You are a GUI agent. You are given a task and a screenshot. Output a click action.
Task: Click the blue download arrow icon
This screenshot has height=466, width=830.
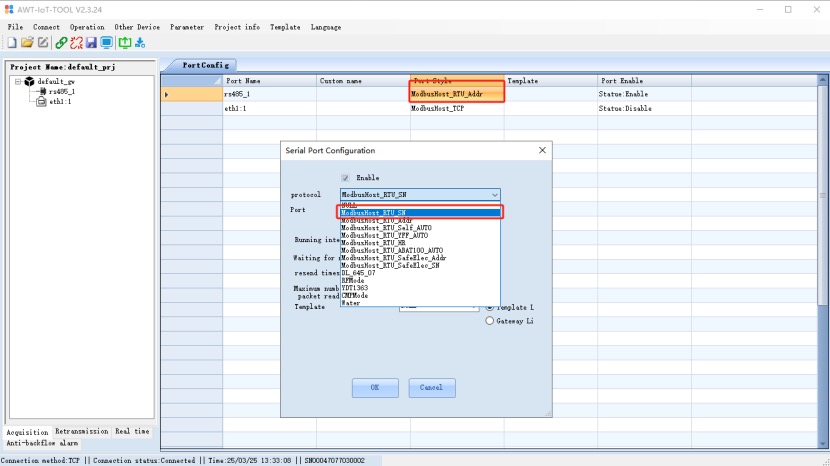tap(140, 43)
